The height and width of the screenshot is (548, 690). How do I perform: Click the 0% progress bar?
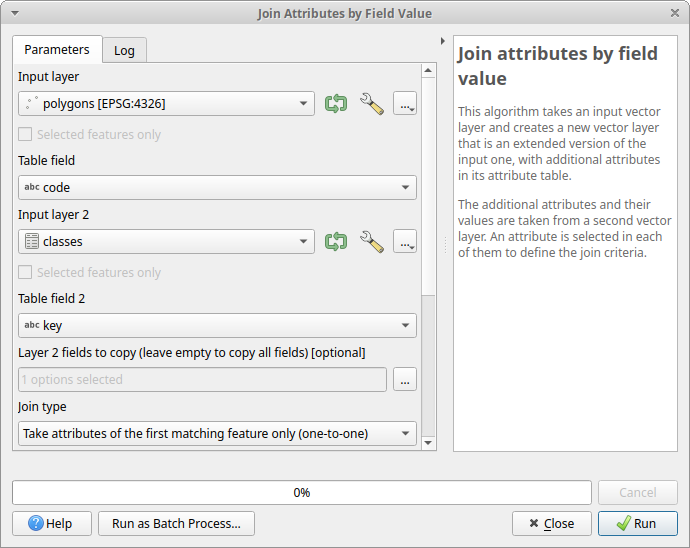point(301,492)
